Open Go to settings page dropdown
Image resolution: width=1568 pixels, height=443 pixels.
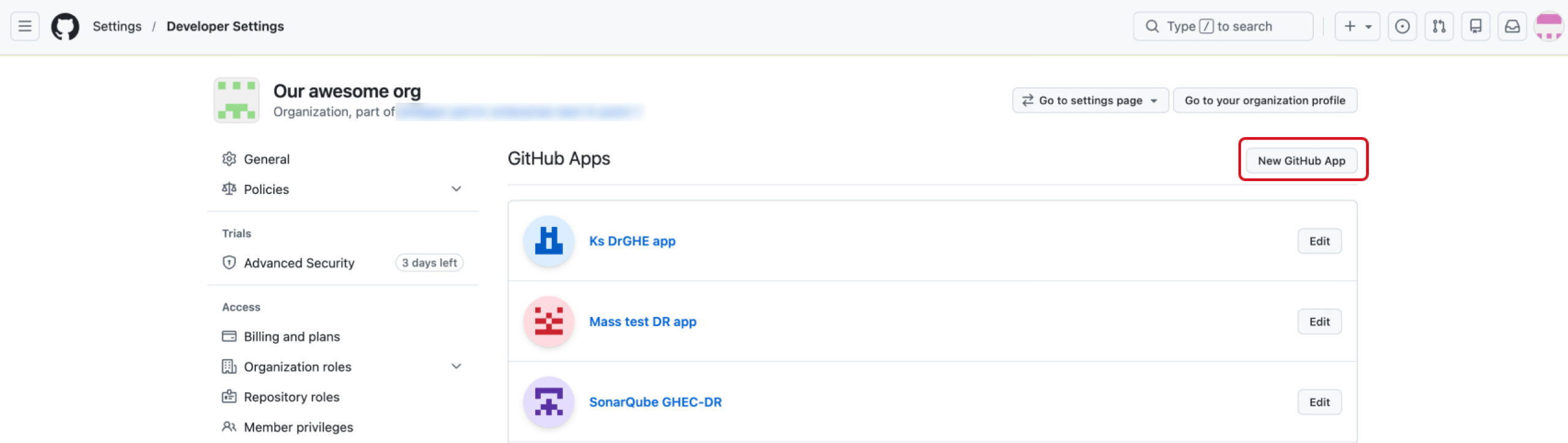point(1090,100)
